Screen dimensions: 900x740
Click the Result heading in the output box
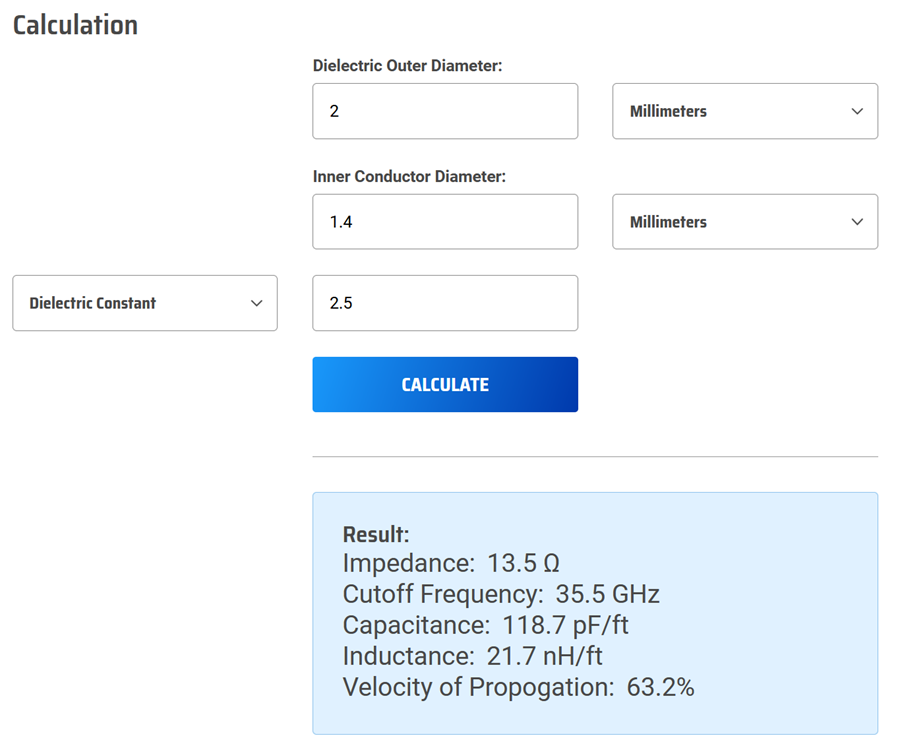[x=376, y=534]
